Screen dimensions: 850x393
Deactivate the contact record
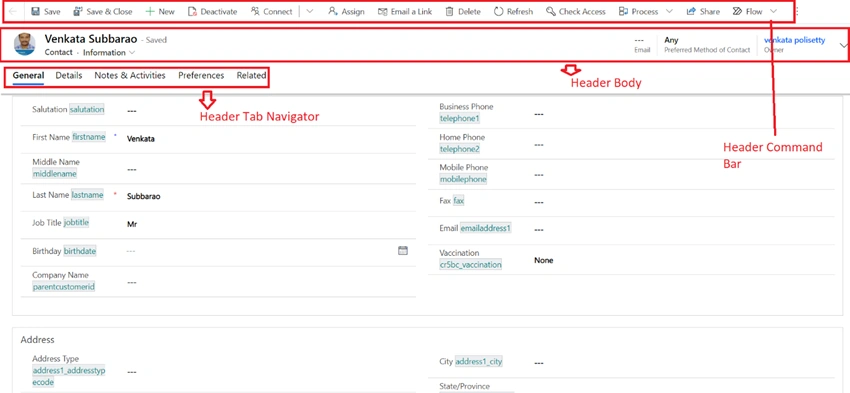(212, 11)
